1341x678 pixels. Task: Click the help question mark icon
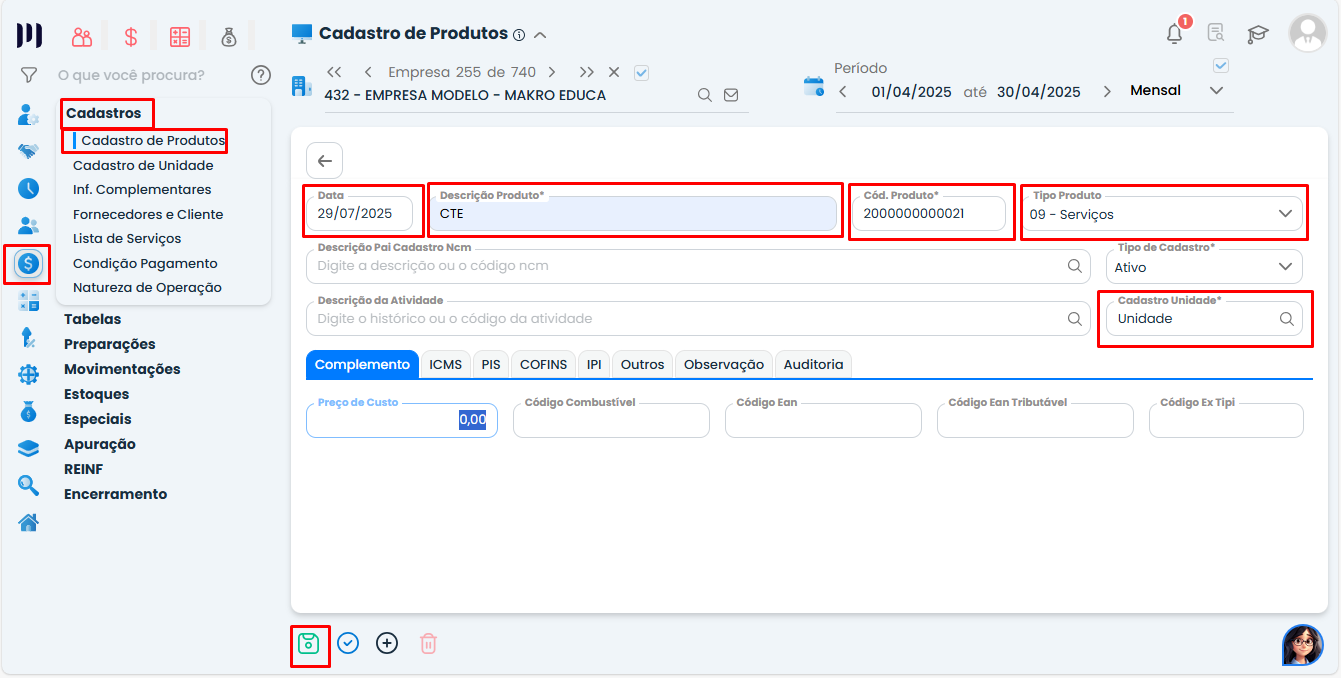click(261, 75)
